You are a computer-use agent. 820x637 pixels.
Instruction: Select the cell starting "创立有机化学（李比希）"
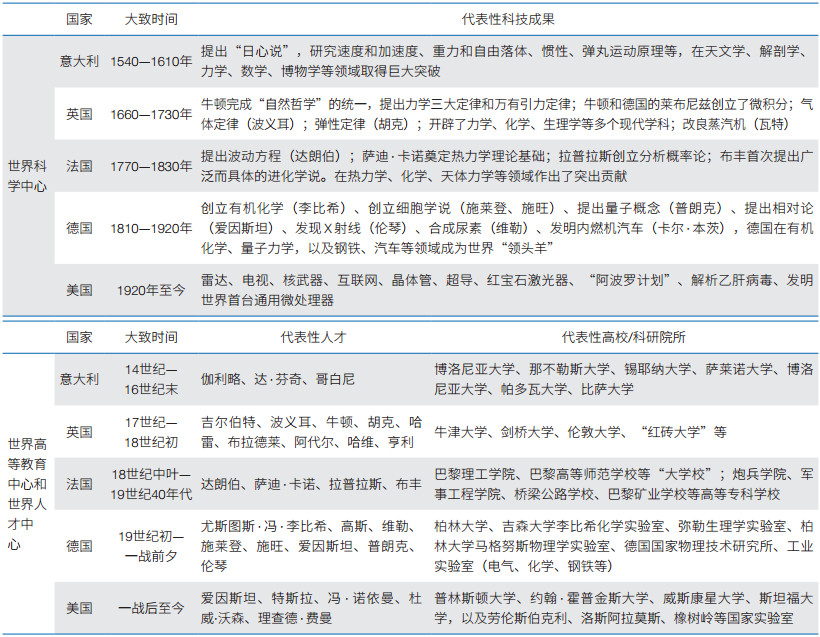(x=507, y=228)
